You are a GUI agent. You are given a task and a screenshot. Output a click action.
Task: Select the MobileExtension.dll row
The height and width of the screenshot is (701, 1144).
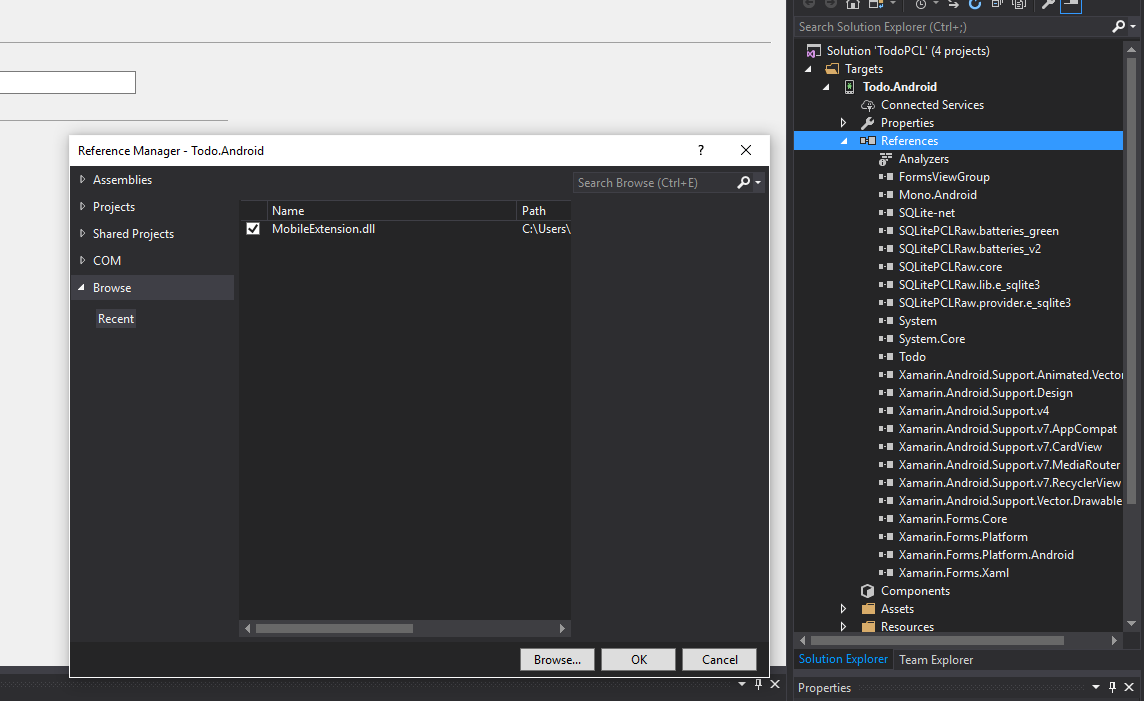point(405,229)
